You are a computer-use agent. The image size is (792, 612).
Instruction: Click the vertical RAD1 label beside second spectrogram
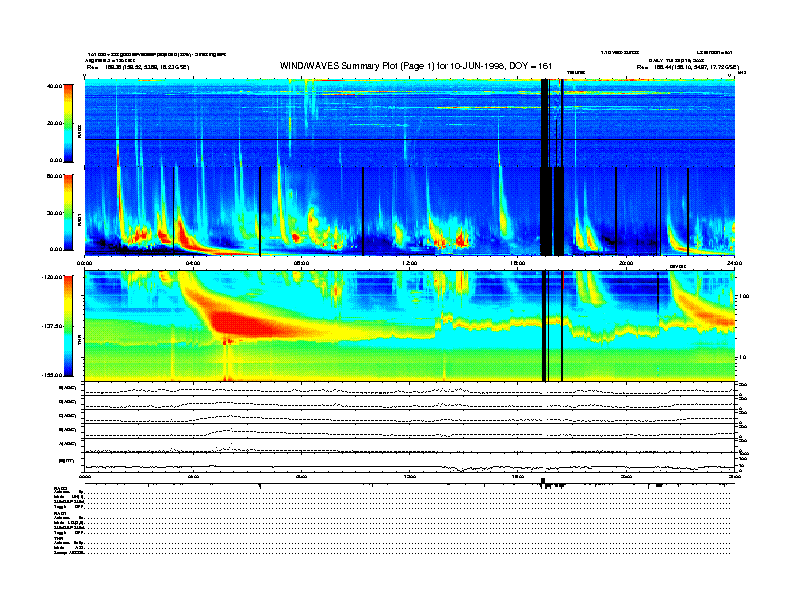click(x=79, y=219)
